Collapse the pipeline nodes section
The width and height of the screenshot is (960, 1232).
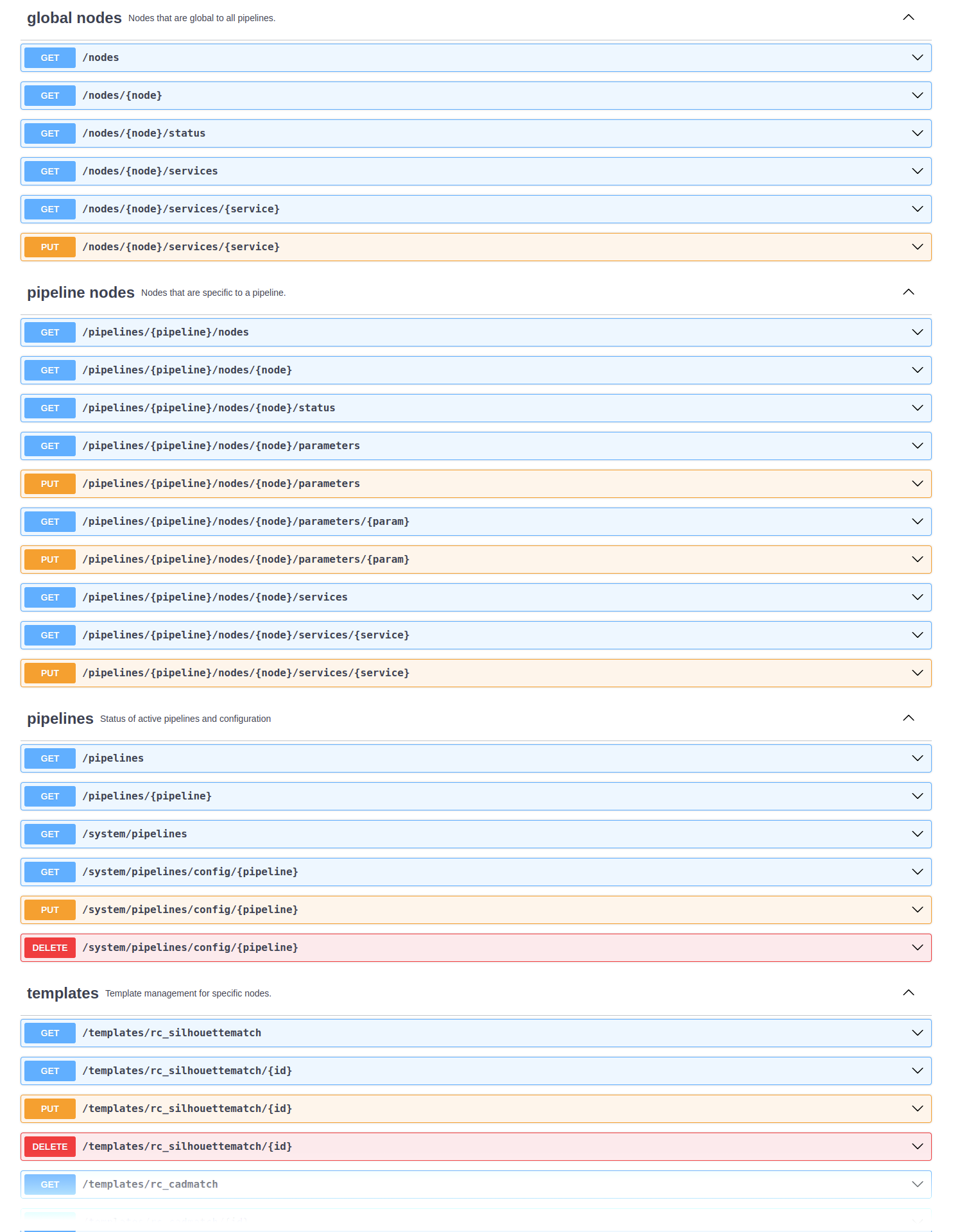[908, 292]
